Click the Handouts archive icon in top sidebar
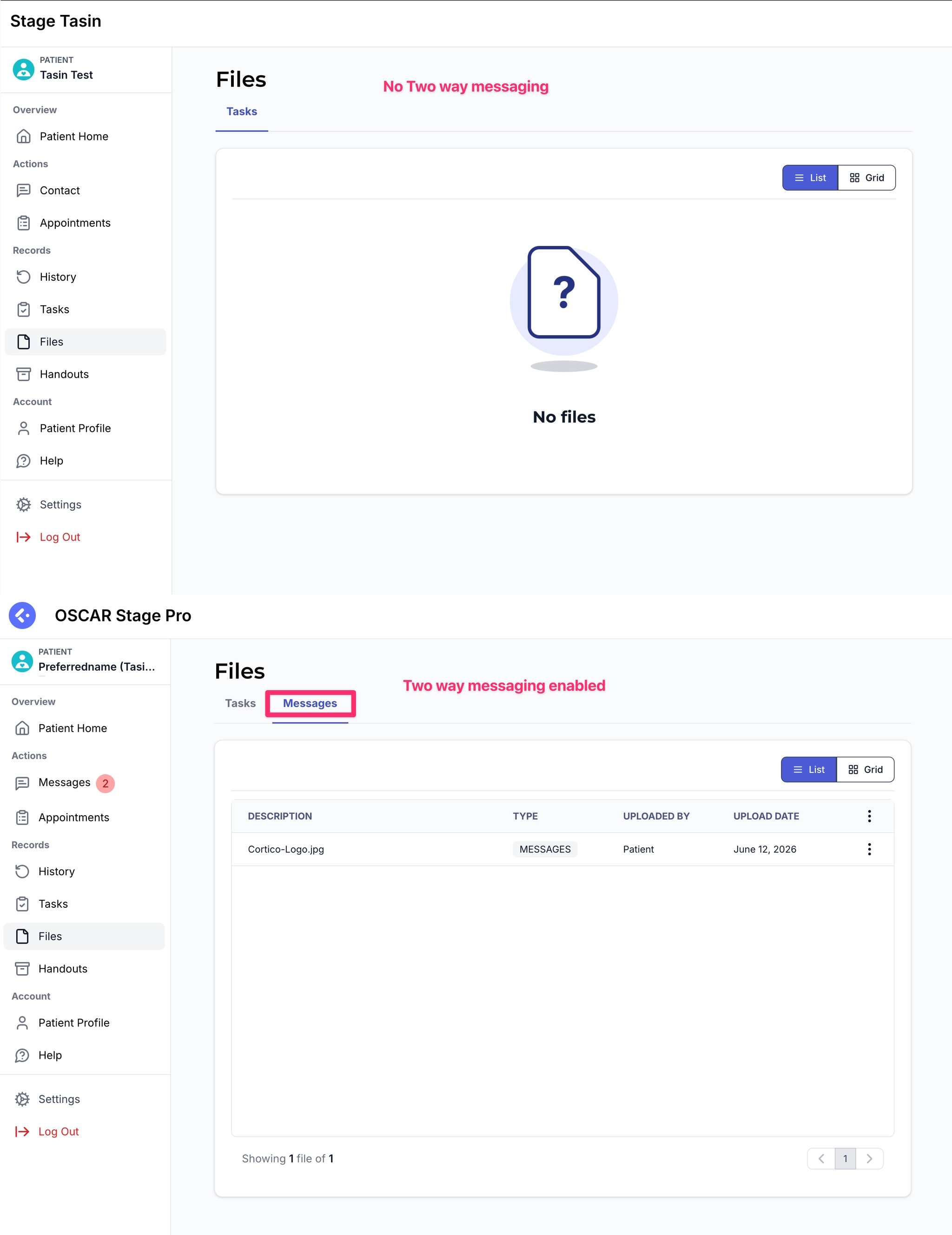This screenshot has width=952, height=1235. (x=23, y=374)
